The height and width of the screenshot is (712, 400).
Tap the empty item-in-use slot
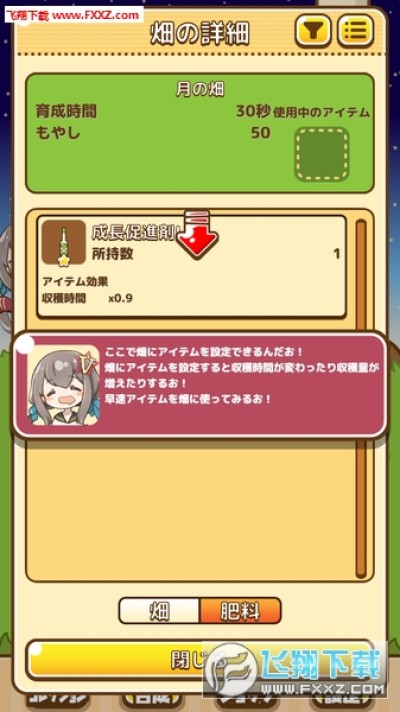click(322, 154)
